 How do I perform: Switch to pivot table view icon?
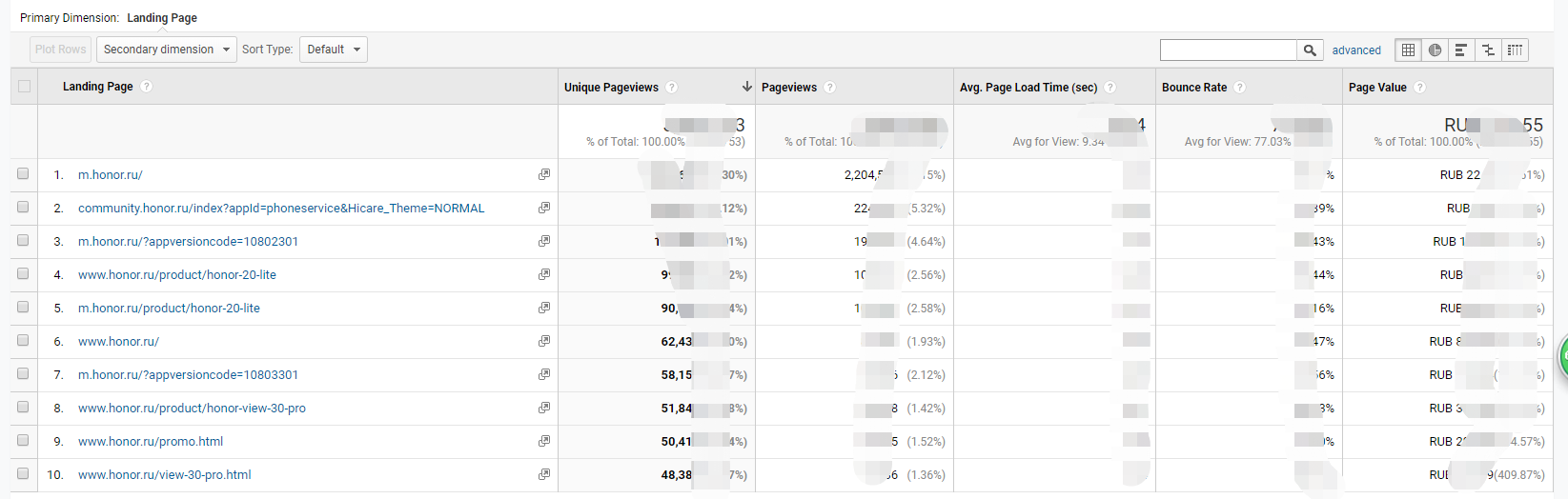[x=1515, y=50]
